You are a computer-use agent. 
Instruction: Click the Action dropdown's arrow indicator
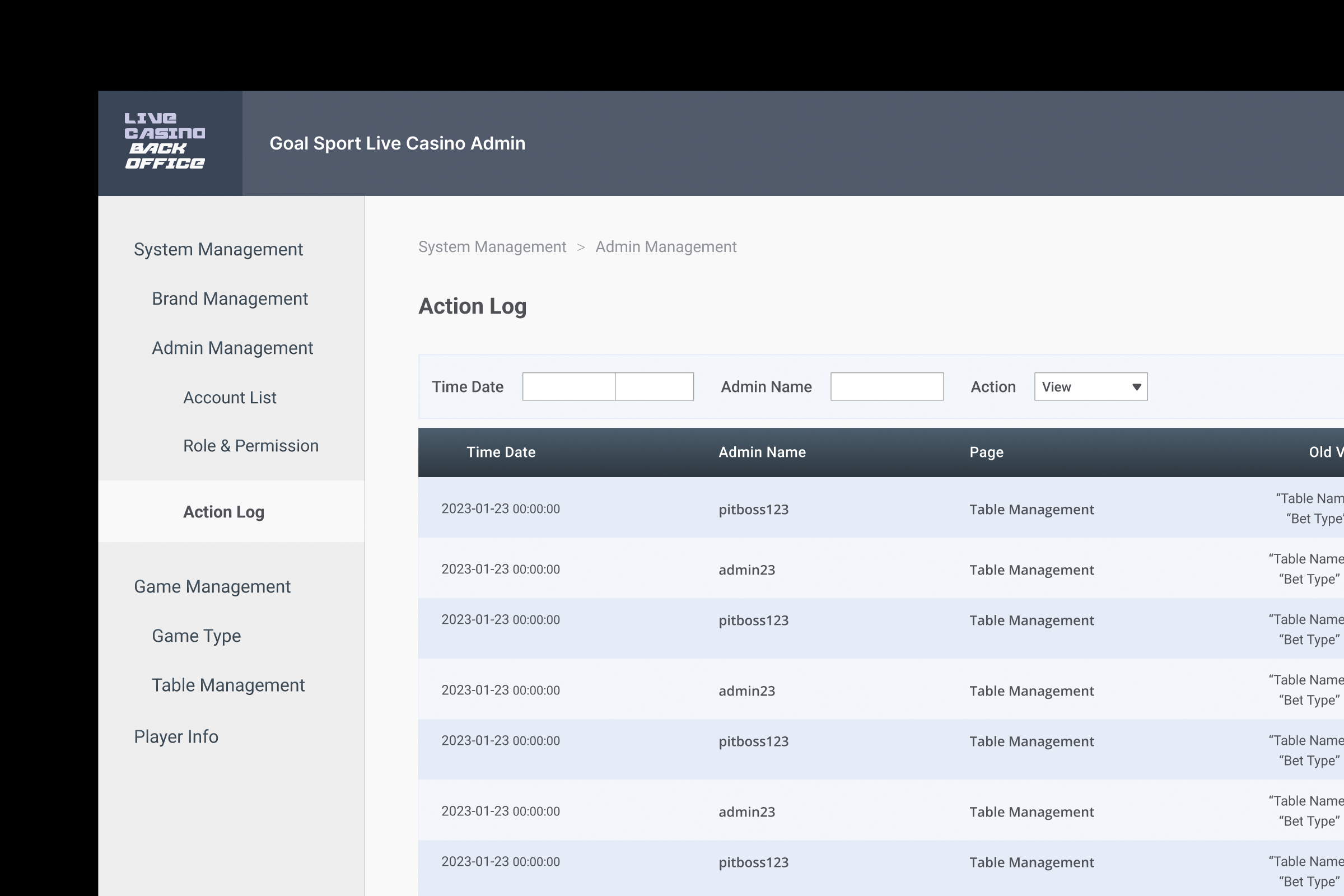click(1136, 386)
